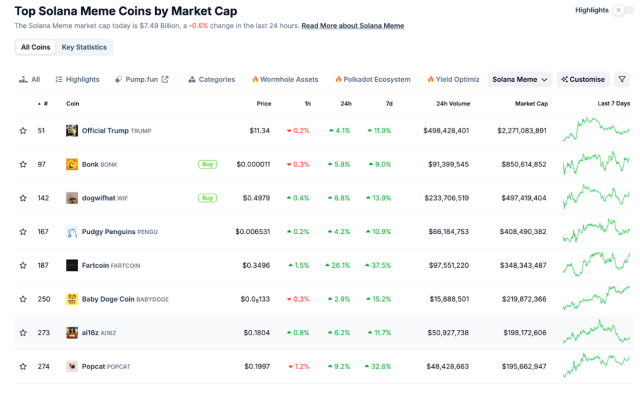Click the ai16z coin logo
640x396 pixels.
[x=72, y=333]
